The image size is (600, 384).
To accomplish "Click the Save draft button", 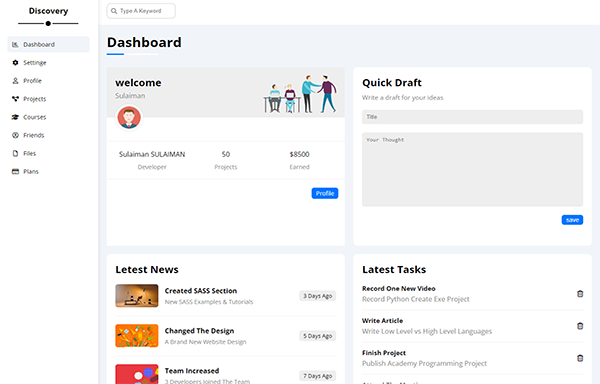I will pyautogui.click(x=572, y=220).
